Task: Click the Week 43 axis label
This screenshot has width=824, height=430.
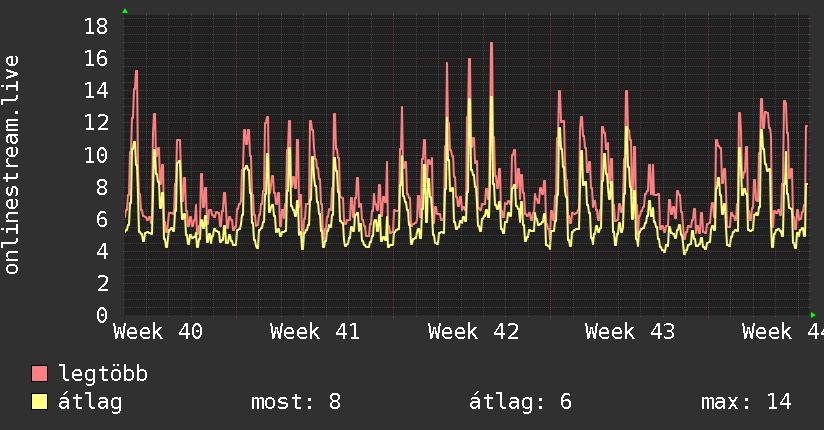Action: [630, 332]
